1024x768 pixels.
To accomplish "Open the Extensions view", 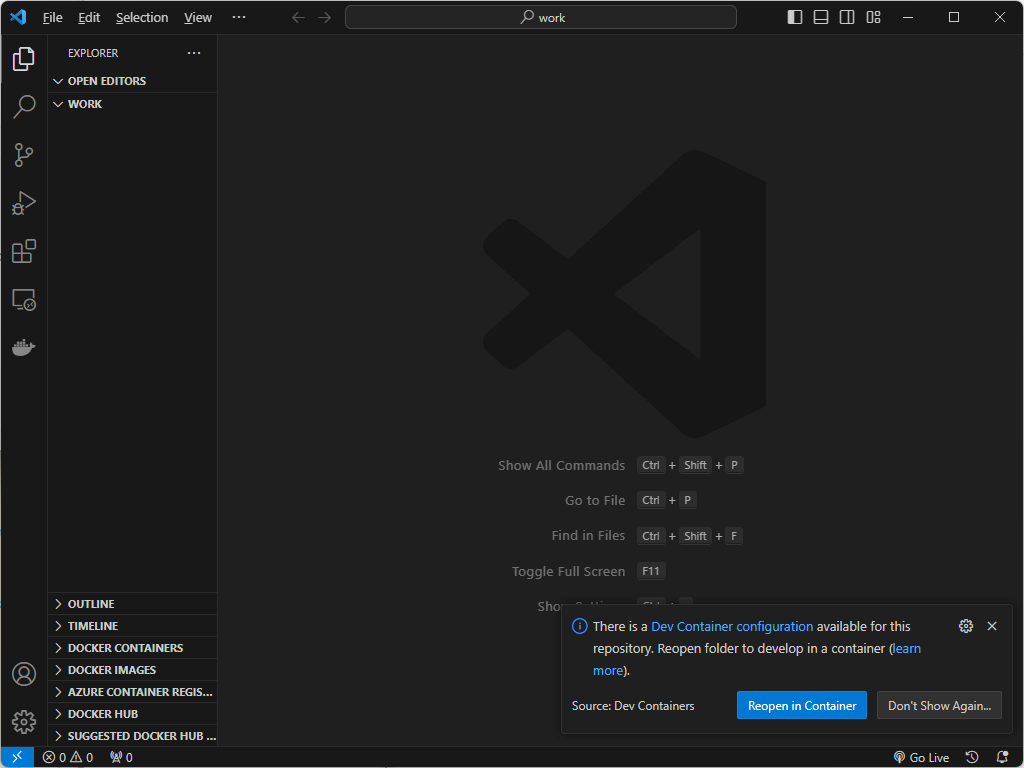I will pyautogui.click(x=24, y=251).
